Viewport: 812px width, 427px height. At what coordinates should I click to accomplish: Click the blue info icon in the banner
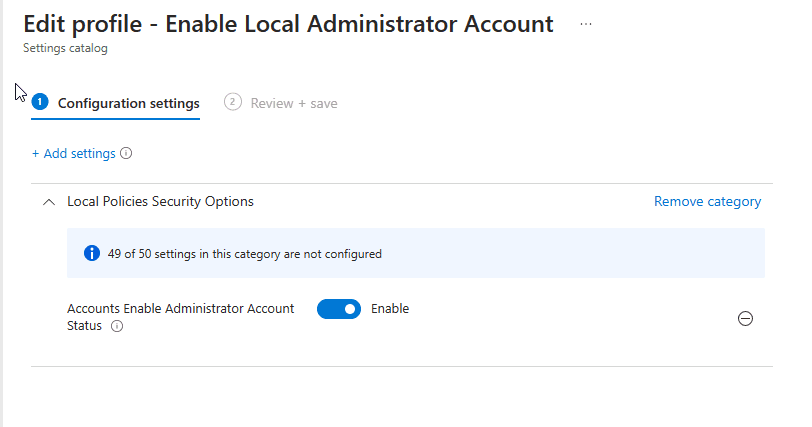click(x=91, y=253)
